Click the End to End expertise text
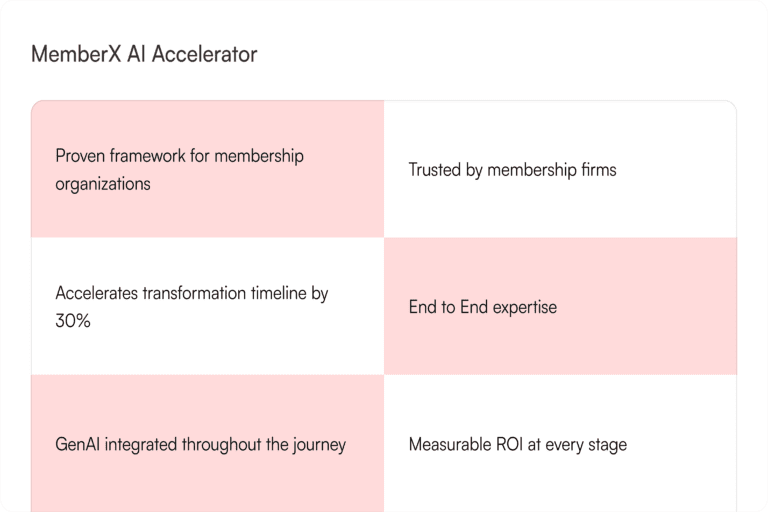The image size is (768, 512). (482, 307)
